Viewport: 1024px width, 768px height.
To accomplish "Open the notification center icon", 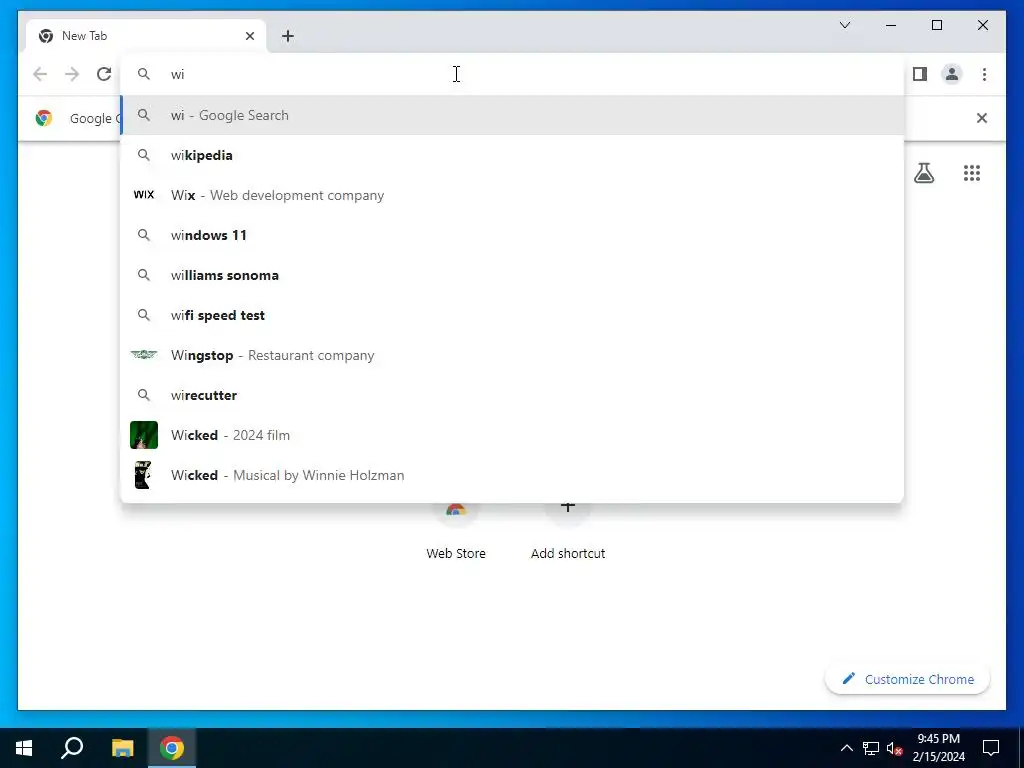I will pos(991,748).
